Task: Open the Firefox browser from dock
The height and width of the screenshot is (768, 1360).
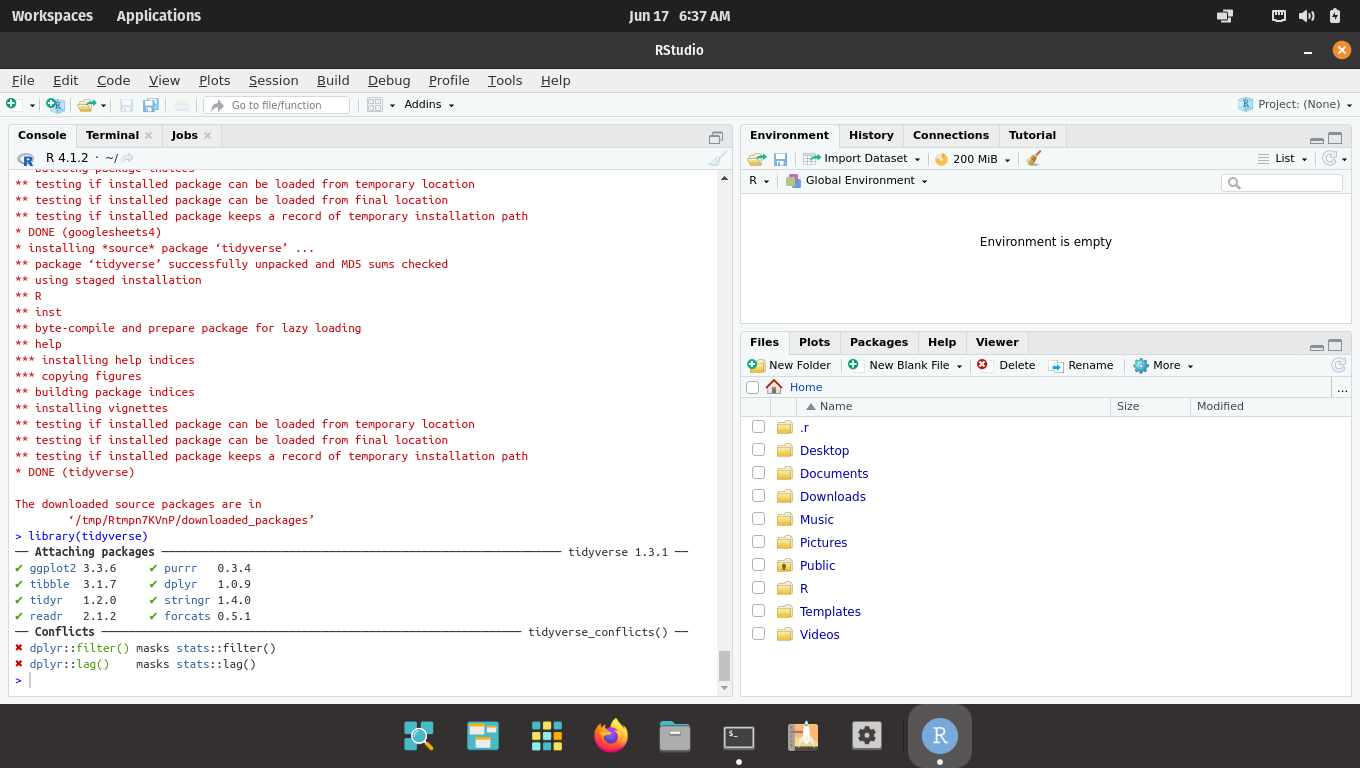Action: pos(611,736)
